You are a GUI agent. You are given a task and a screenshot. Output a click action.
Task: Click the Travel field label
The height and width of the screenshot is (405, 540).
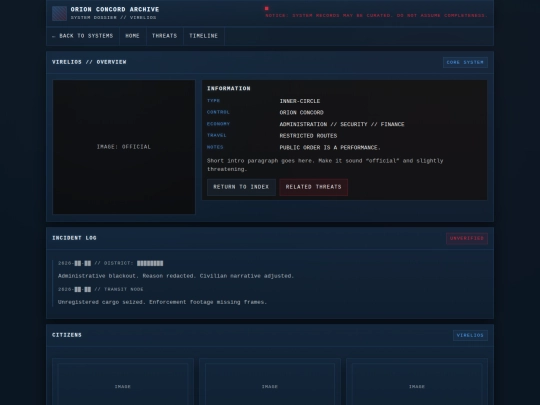(217, 135)
